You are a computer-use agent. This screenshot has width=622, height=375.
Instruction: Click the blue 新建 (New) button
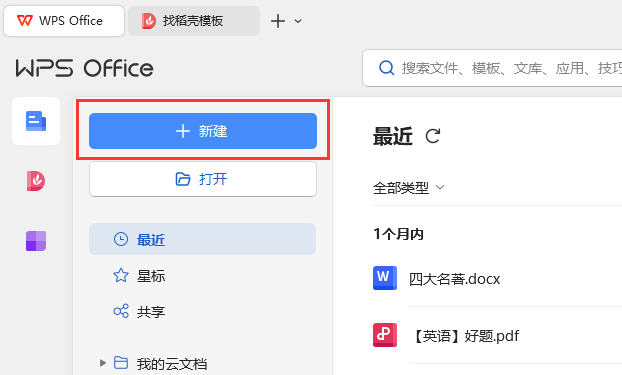coord(203,131)
